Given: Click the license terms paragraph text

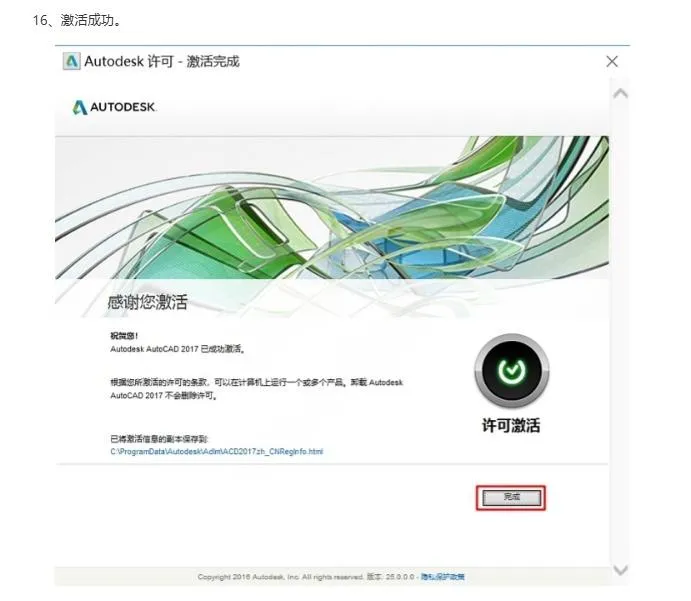Looking at the screenshot, I should point(256,389).
